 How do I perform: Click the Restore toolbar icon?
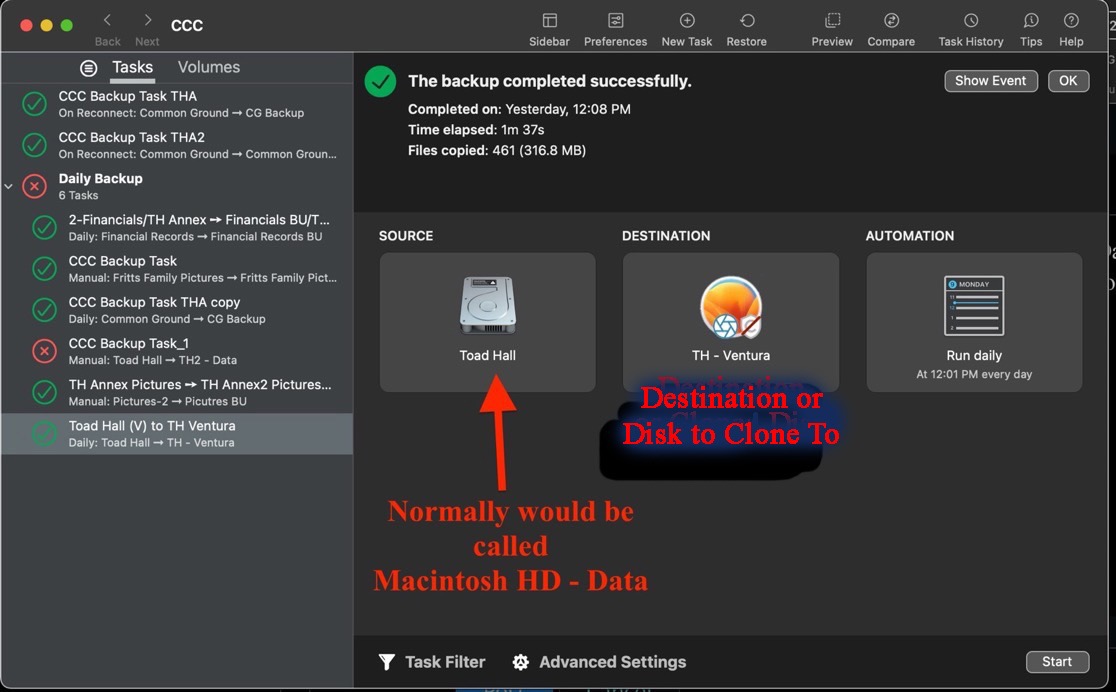pos(747,21)
